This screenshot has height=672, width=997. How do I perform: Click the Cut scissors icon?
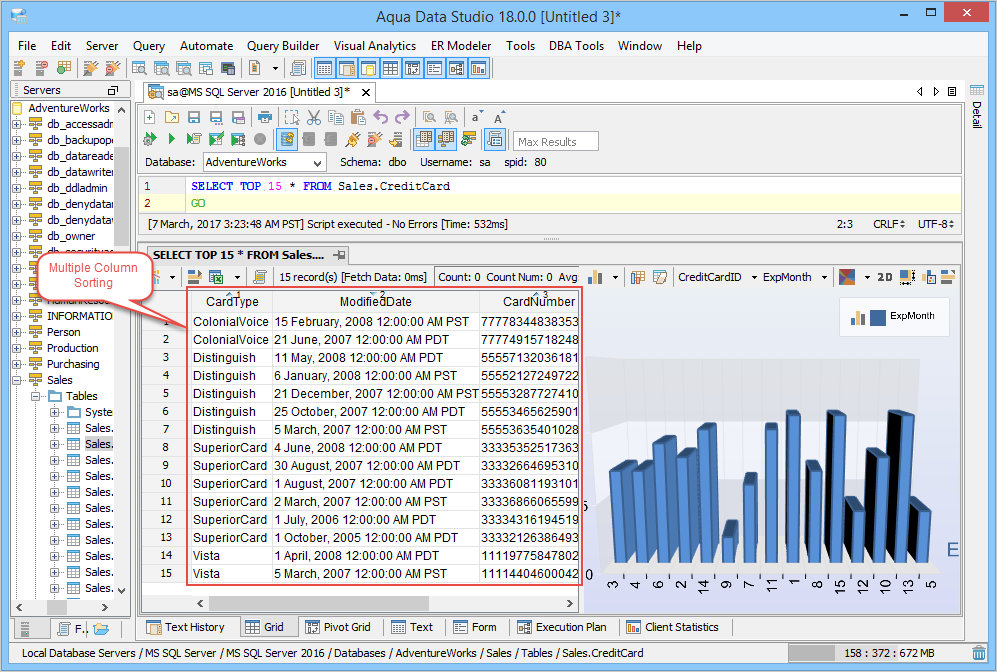click(x=313, y=117)
